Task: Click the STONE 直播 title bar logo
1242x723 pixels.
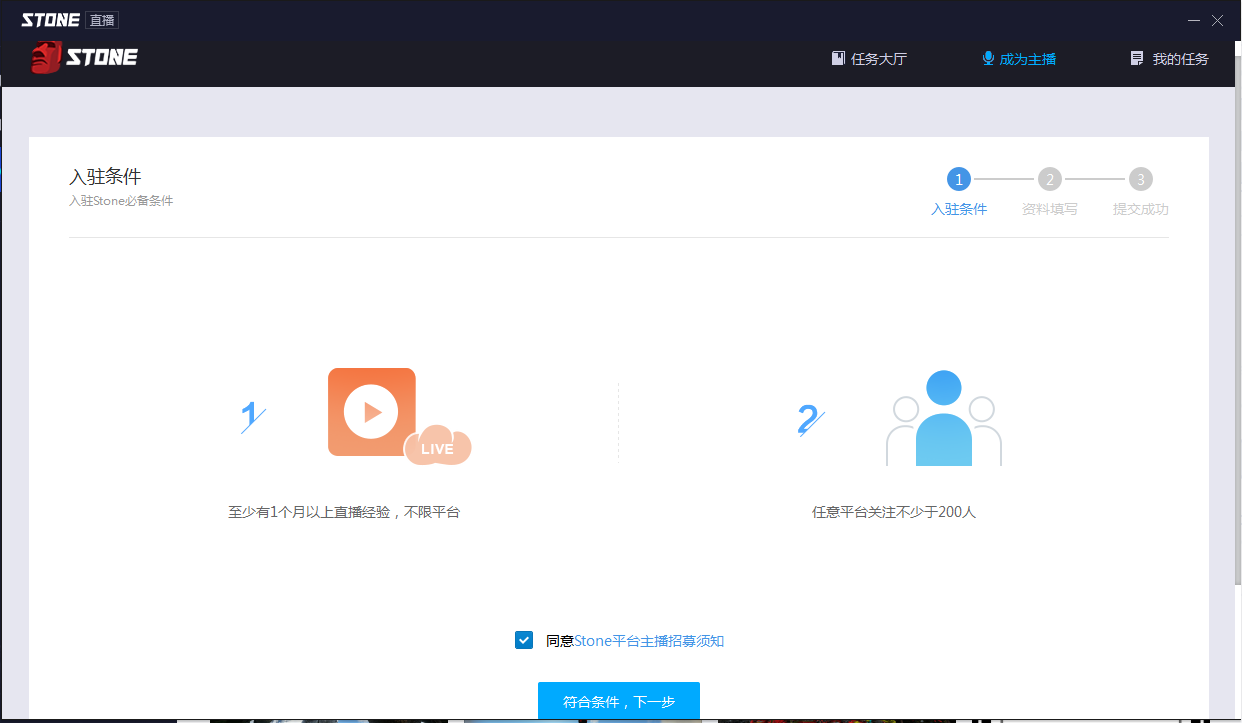Action: point(69,20)
